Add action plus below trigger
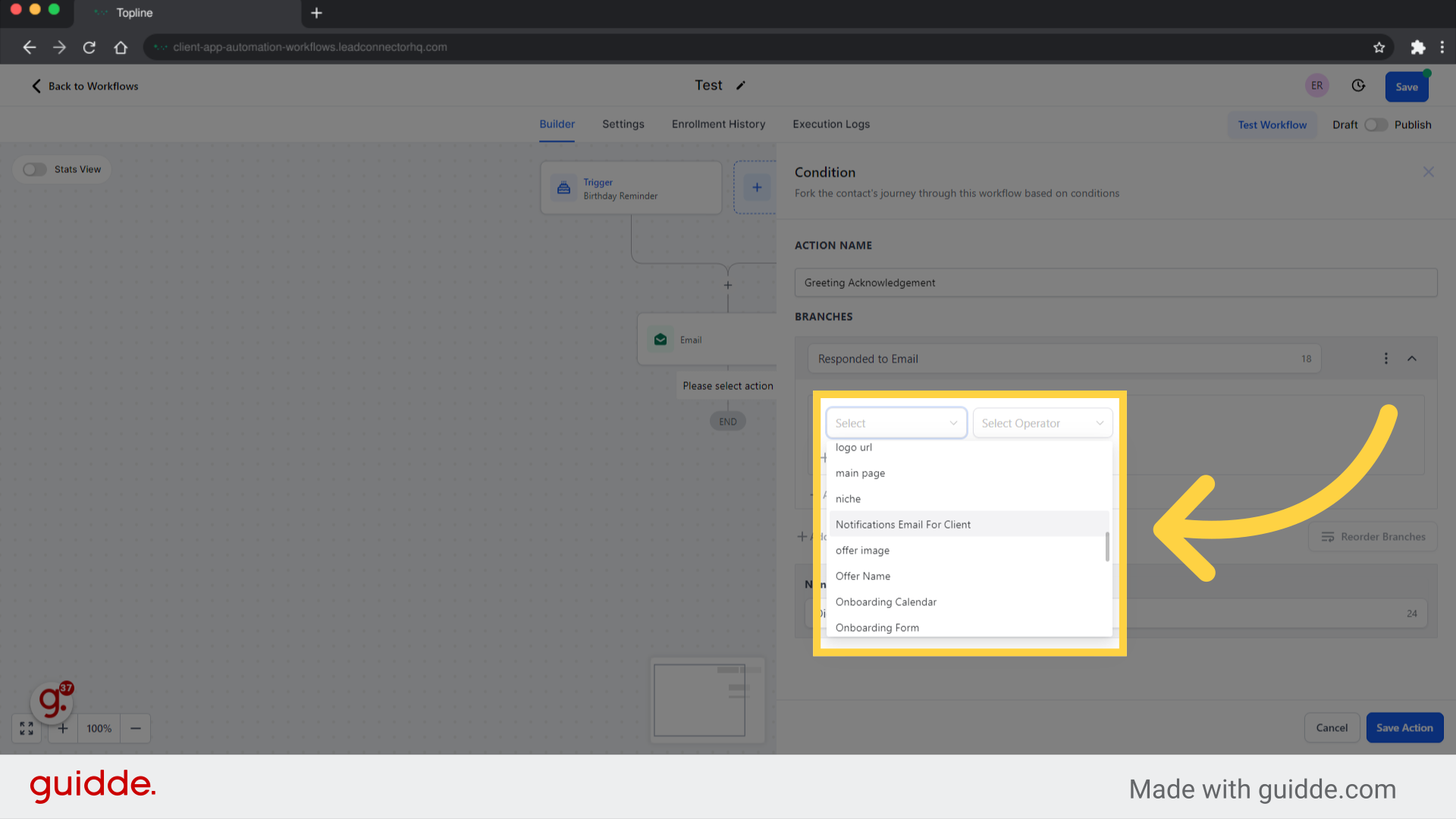The width and height of the screenshot is (1456, 819). (728, 285)
